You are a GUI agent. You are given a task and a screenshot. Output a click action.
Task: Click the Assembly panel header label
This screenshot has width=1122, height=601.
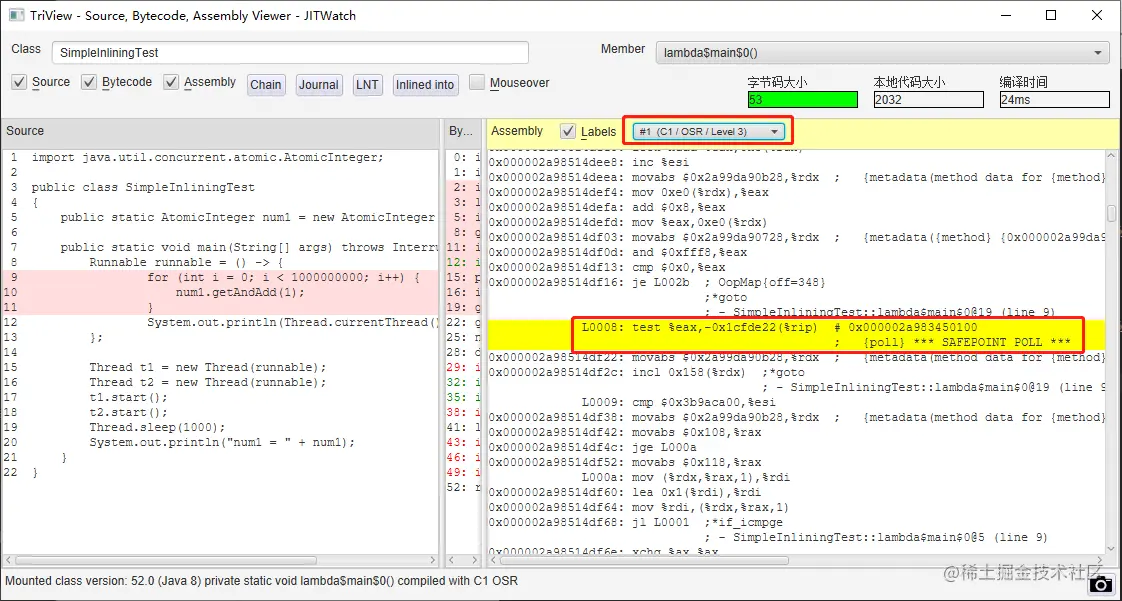[x=517, y=131]
